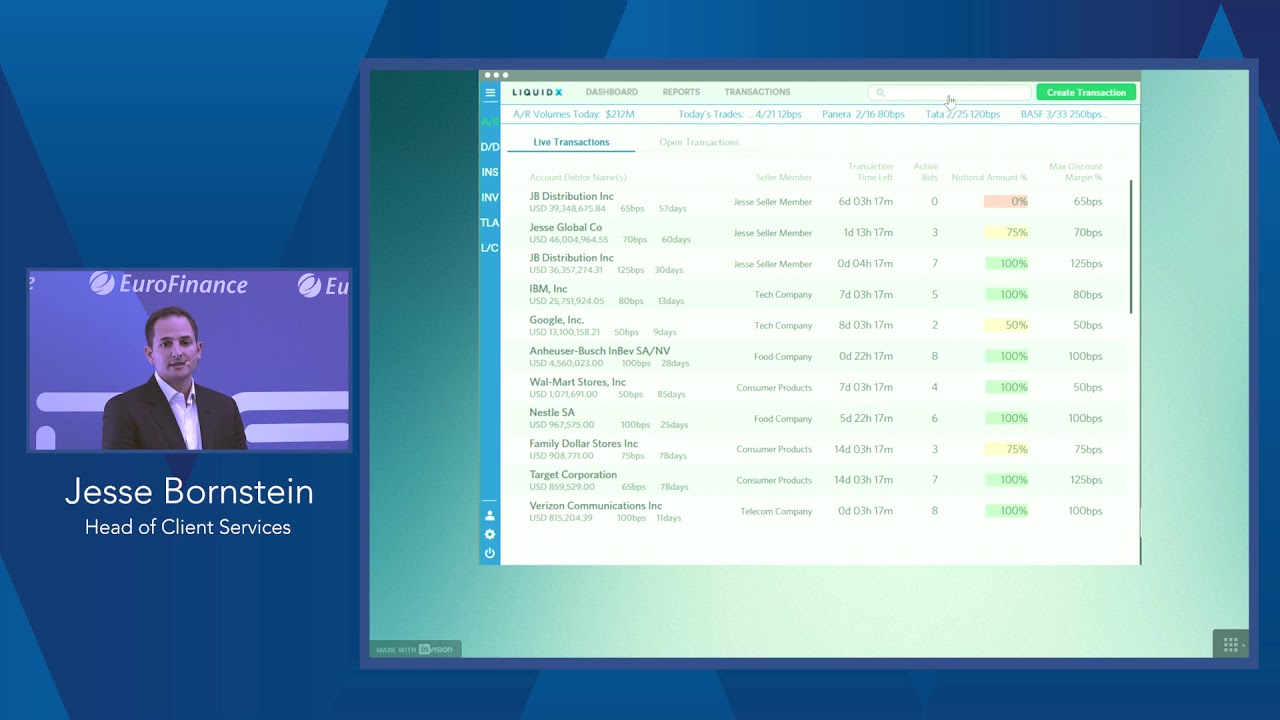Click USD 815,204.39 amount

561,518
